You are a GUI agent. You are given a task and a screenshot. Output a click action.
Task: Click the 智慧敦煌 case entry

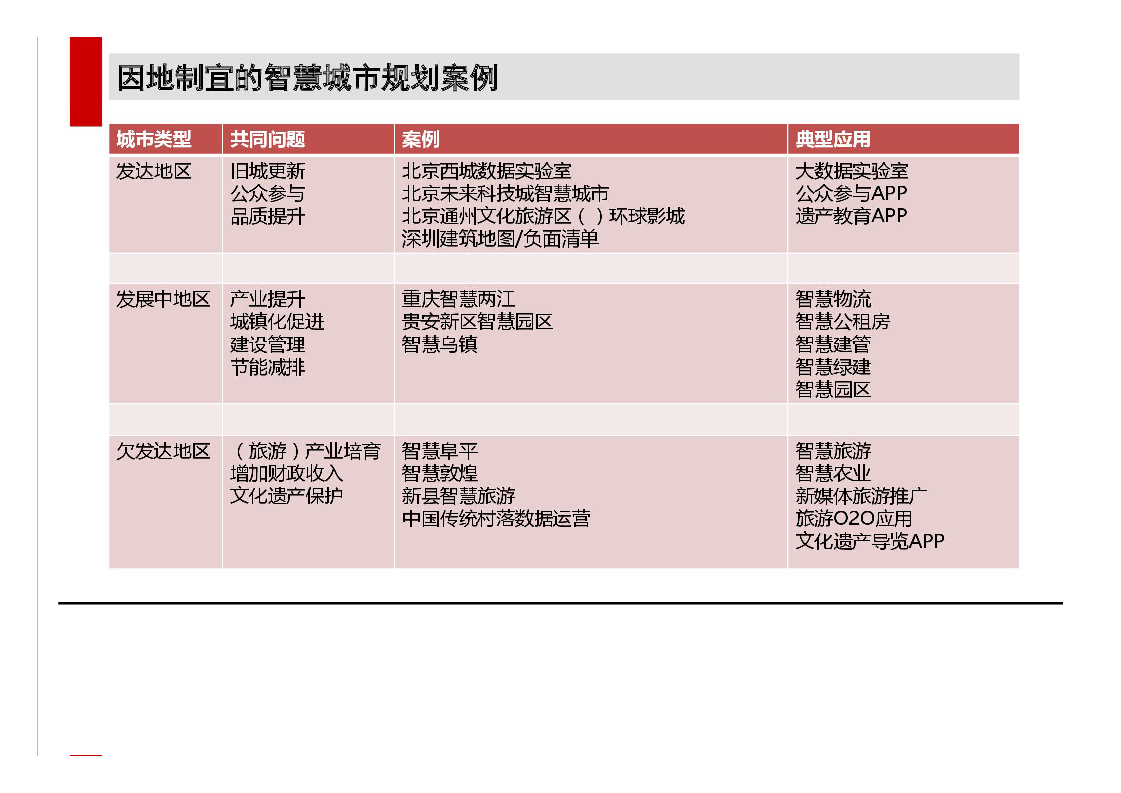439,473
